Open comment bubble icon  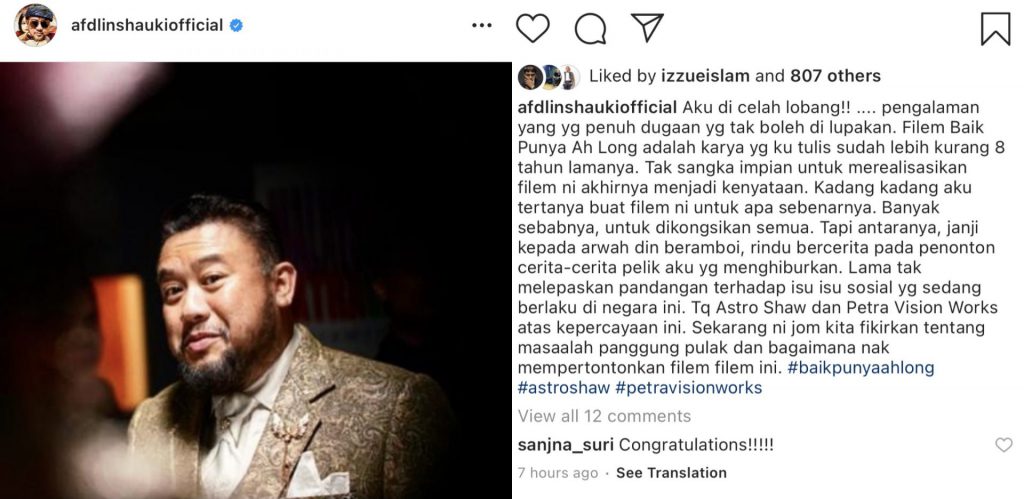pyautogui.click(x=590, y=29)
